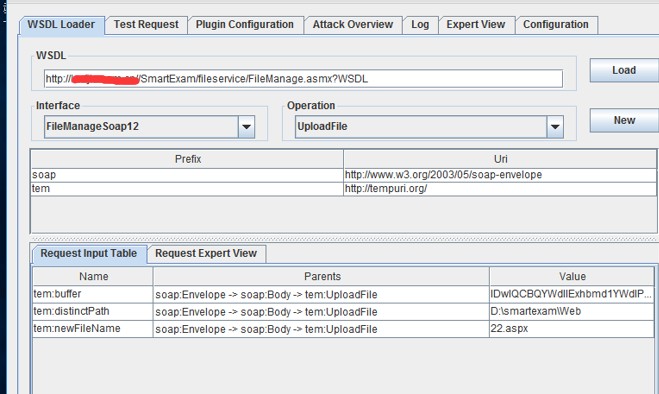Open the Configuration tab

click(556, 25)
